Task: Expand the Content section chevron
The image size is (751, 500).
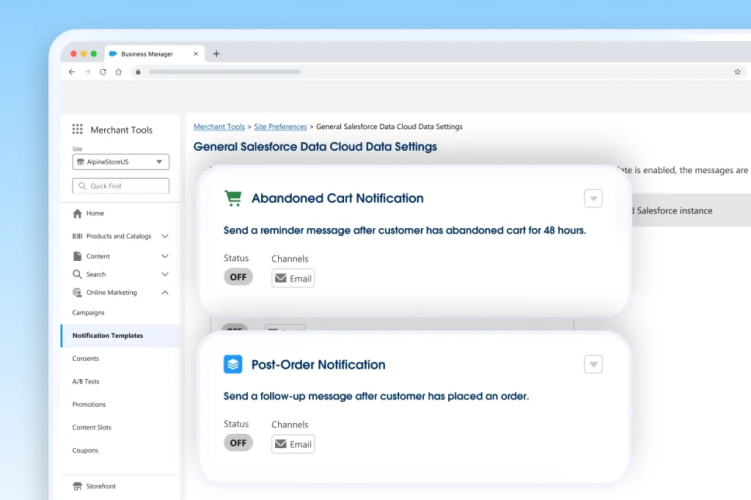Action: click(165, 256)
